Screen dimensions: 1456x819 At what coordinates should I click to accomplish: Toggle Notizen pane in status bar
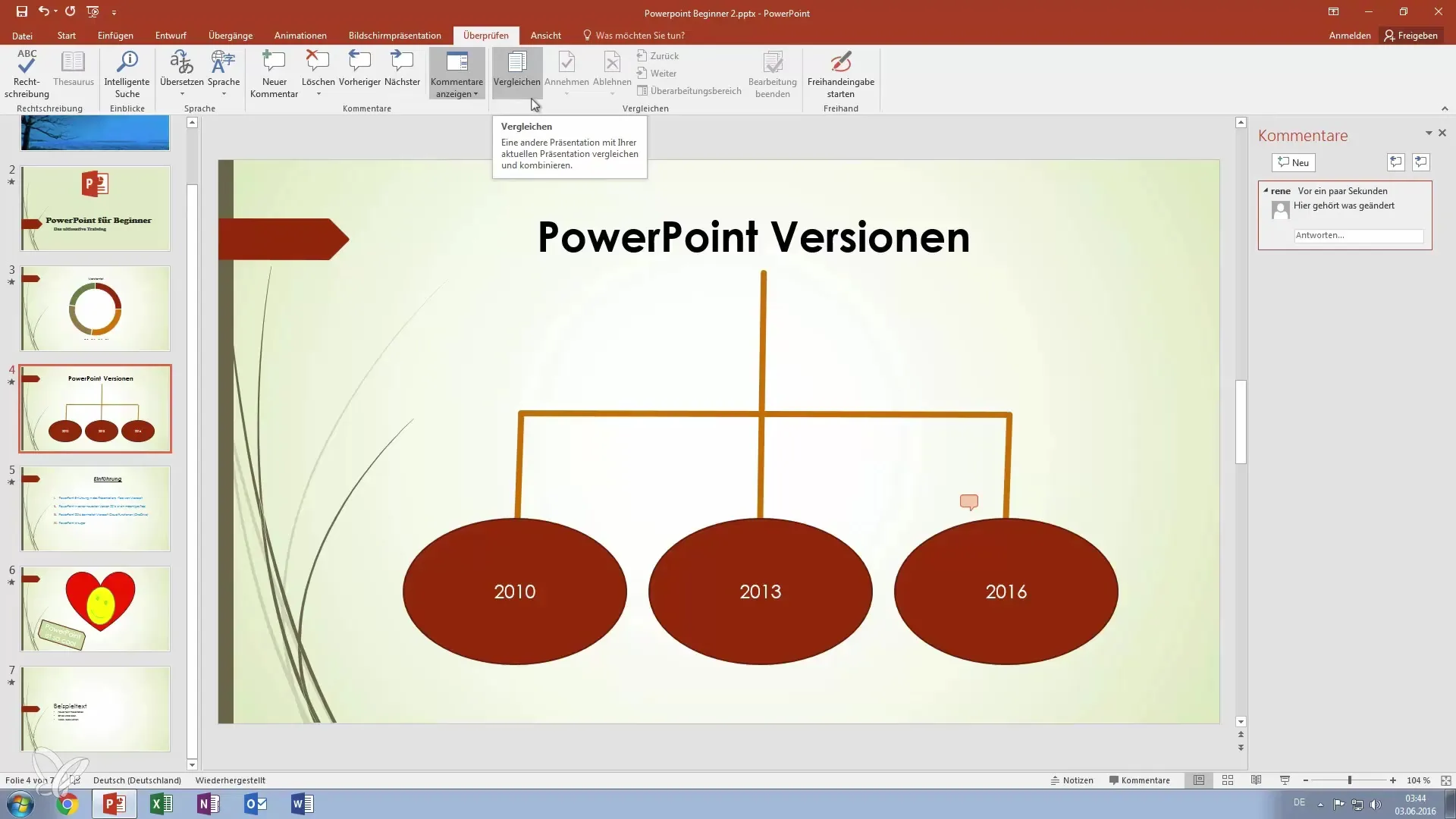pos(1072,780)
